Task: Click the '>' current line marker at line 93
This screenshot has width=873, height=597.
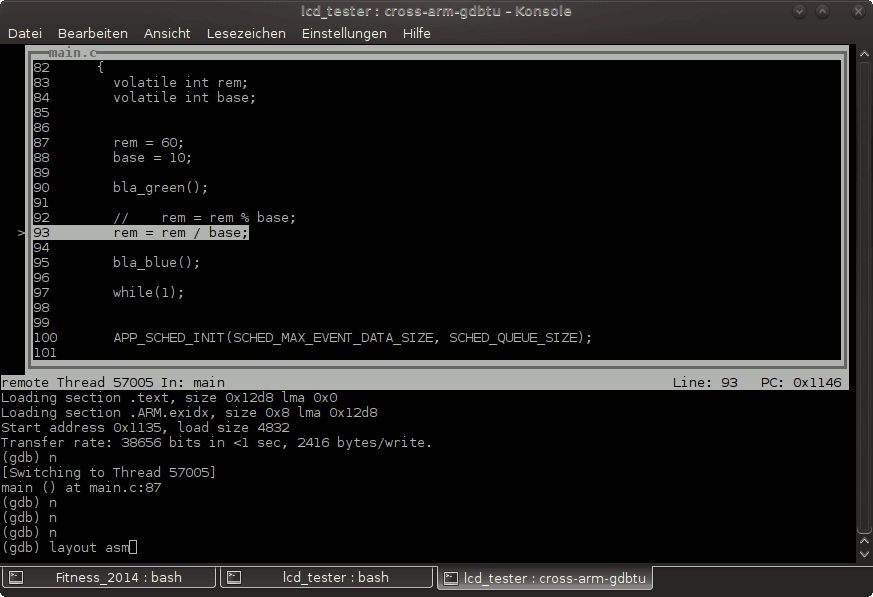Action: click(x=21, y=233)
